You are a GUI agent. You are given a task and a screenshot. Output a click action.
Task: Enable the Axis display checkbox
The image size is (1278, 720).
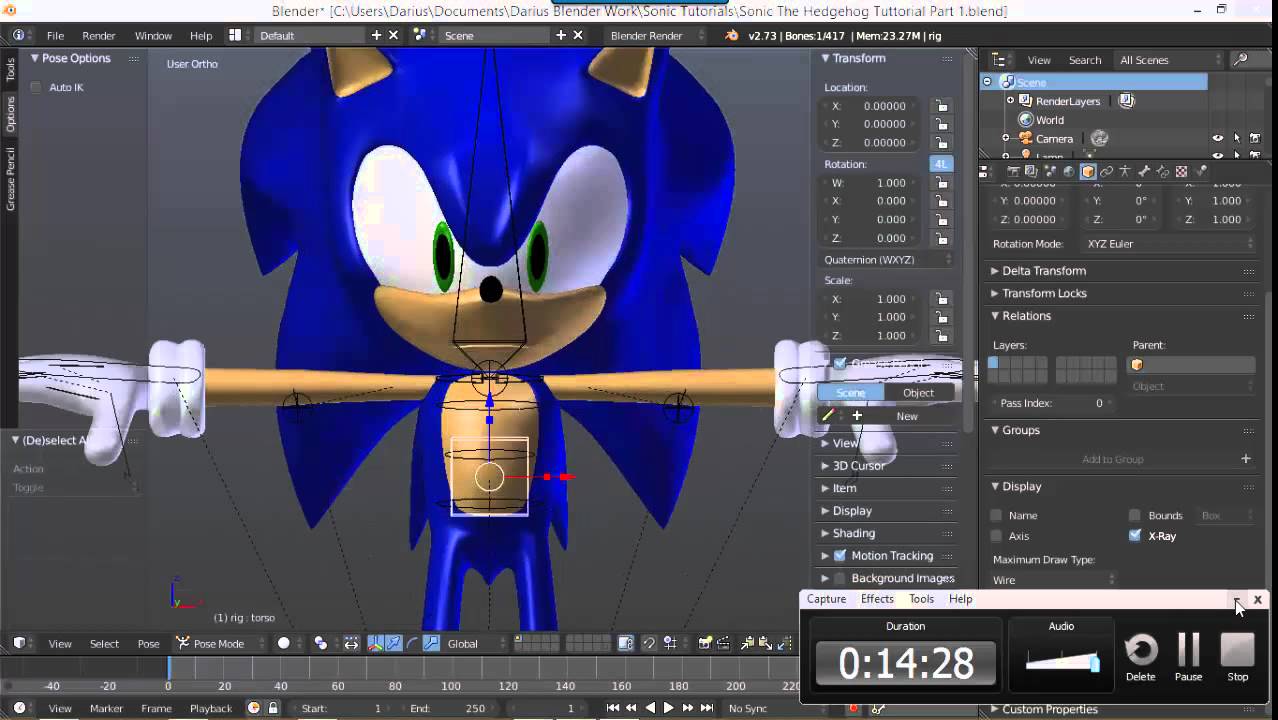[x=996, y=536]
